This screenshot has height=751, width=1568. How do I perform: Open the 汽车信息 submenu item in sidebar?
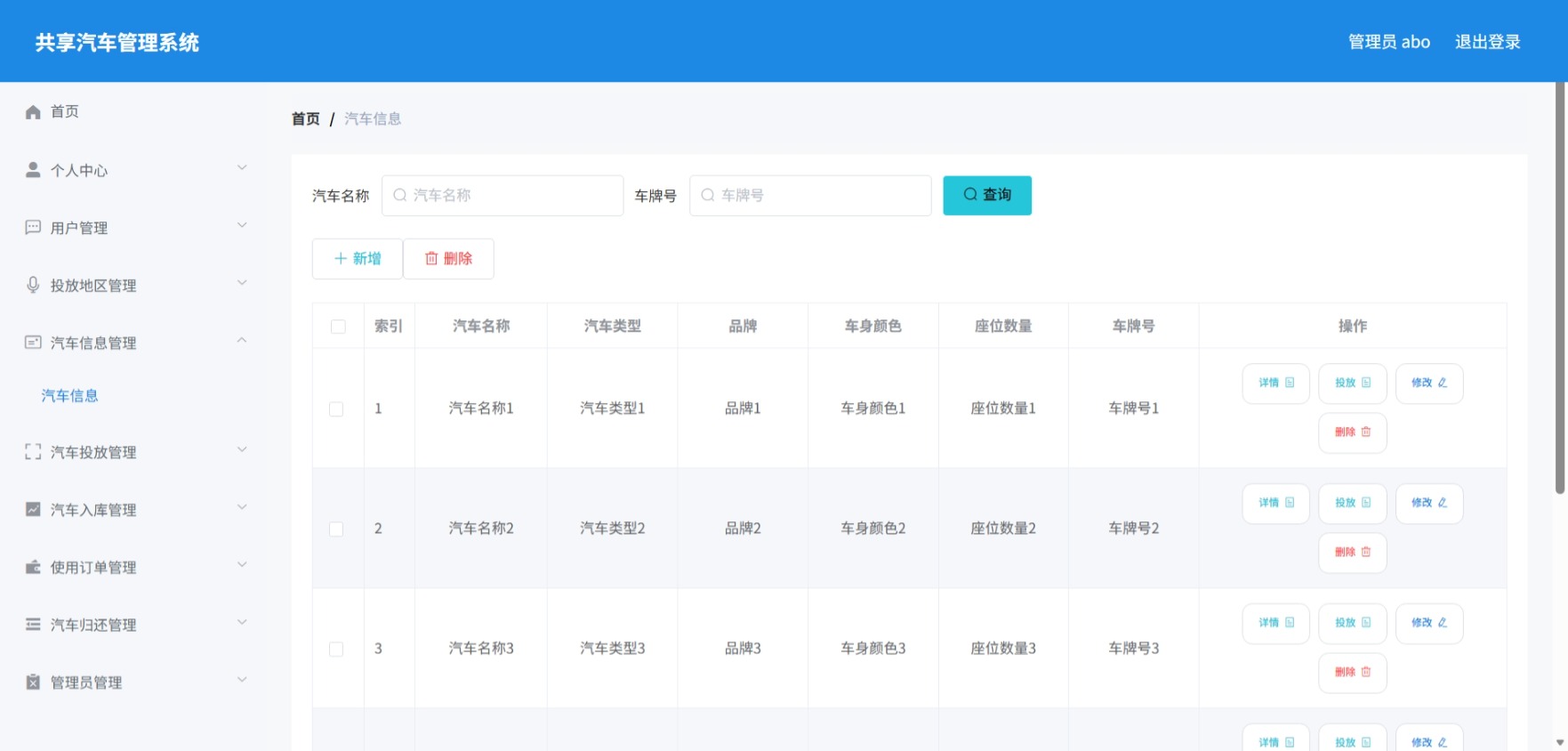69,396
